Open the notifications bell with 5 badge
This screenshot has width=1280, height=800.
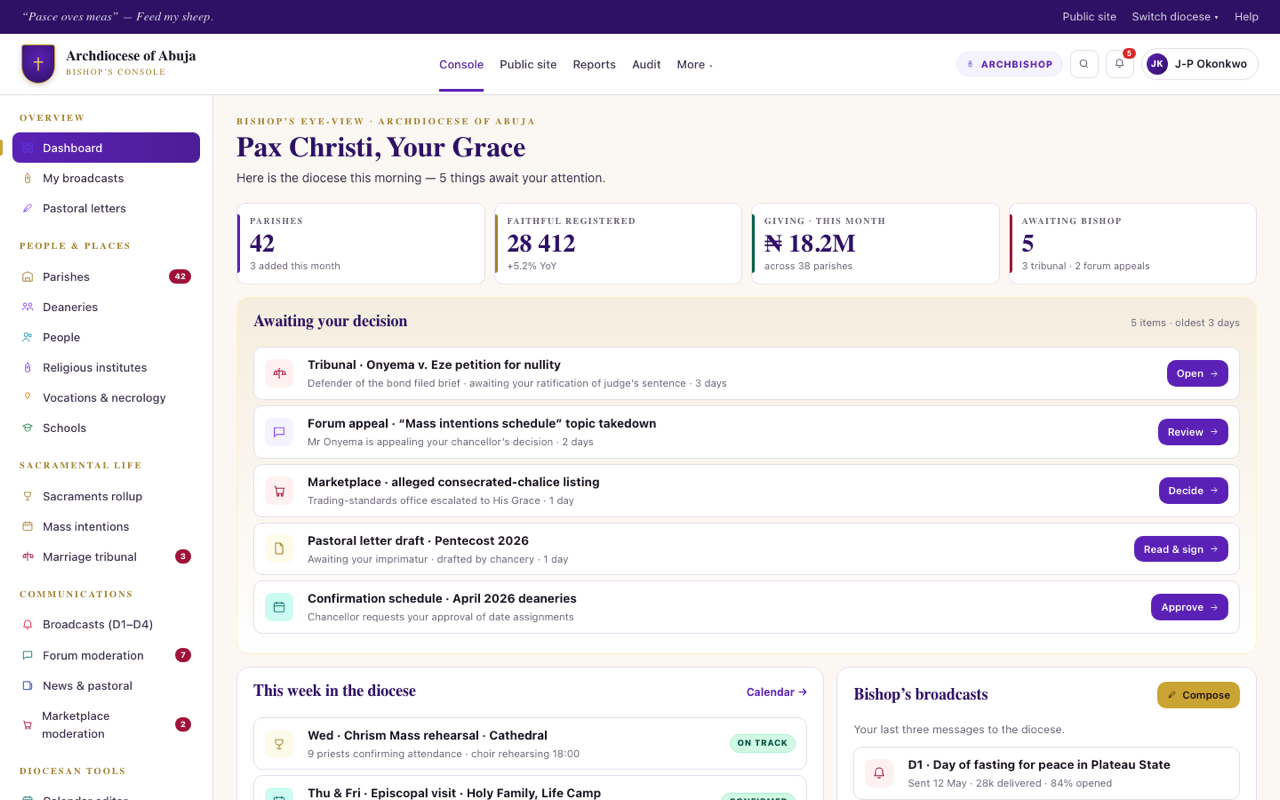pyautogui.click(x=1120, y=64)
